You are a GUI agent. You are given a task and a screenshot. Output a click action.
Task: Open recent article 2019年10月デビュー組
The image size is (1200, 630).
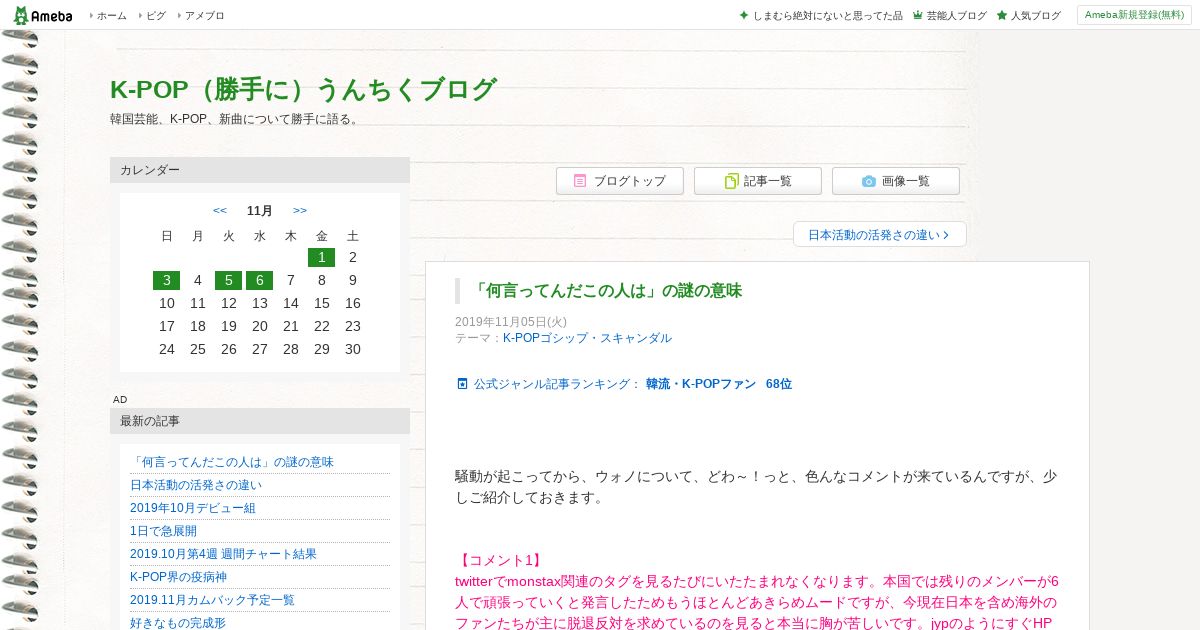tap(193, 508)
